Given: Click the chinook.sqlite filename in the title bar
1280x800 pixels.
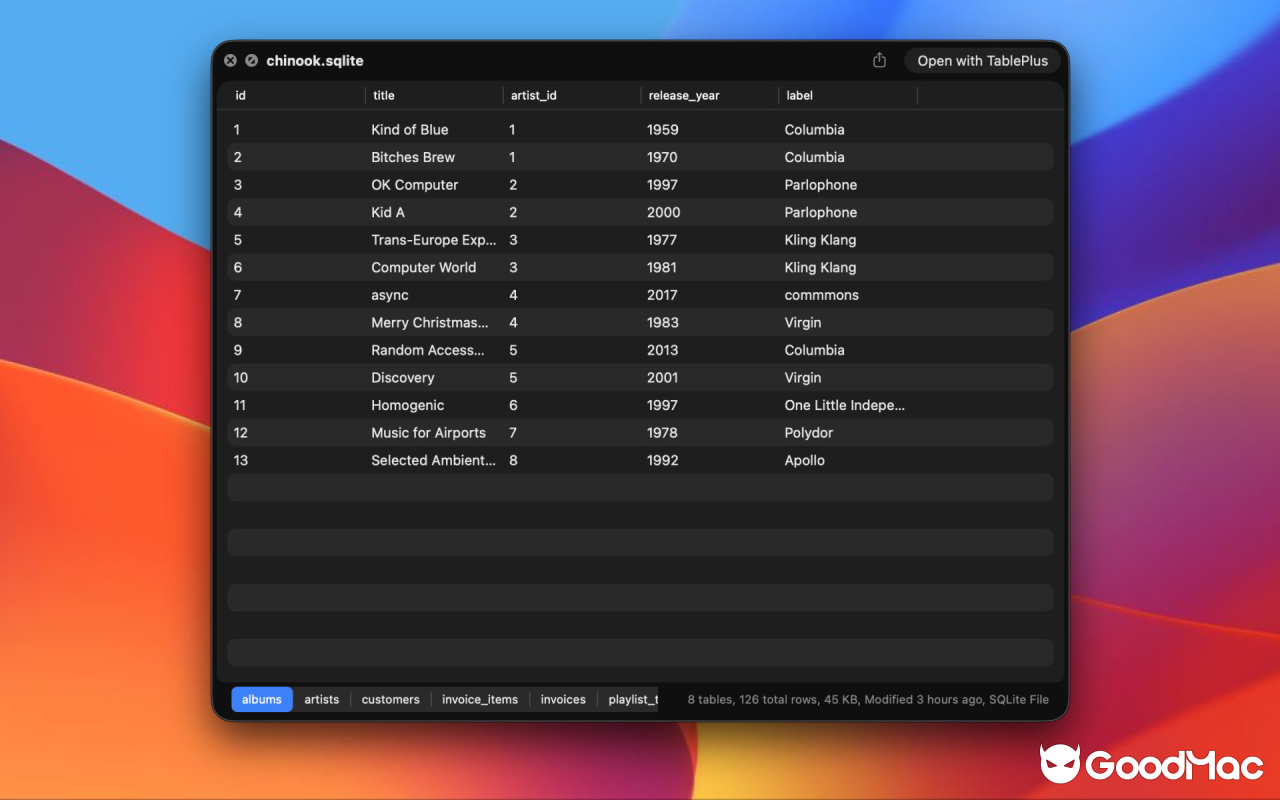Looking at the screenshot, I should (x=314, y=60).
